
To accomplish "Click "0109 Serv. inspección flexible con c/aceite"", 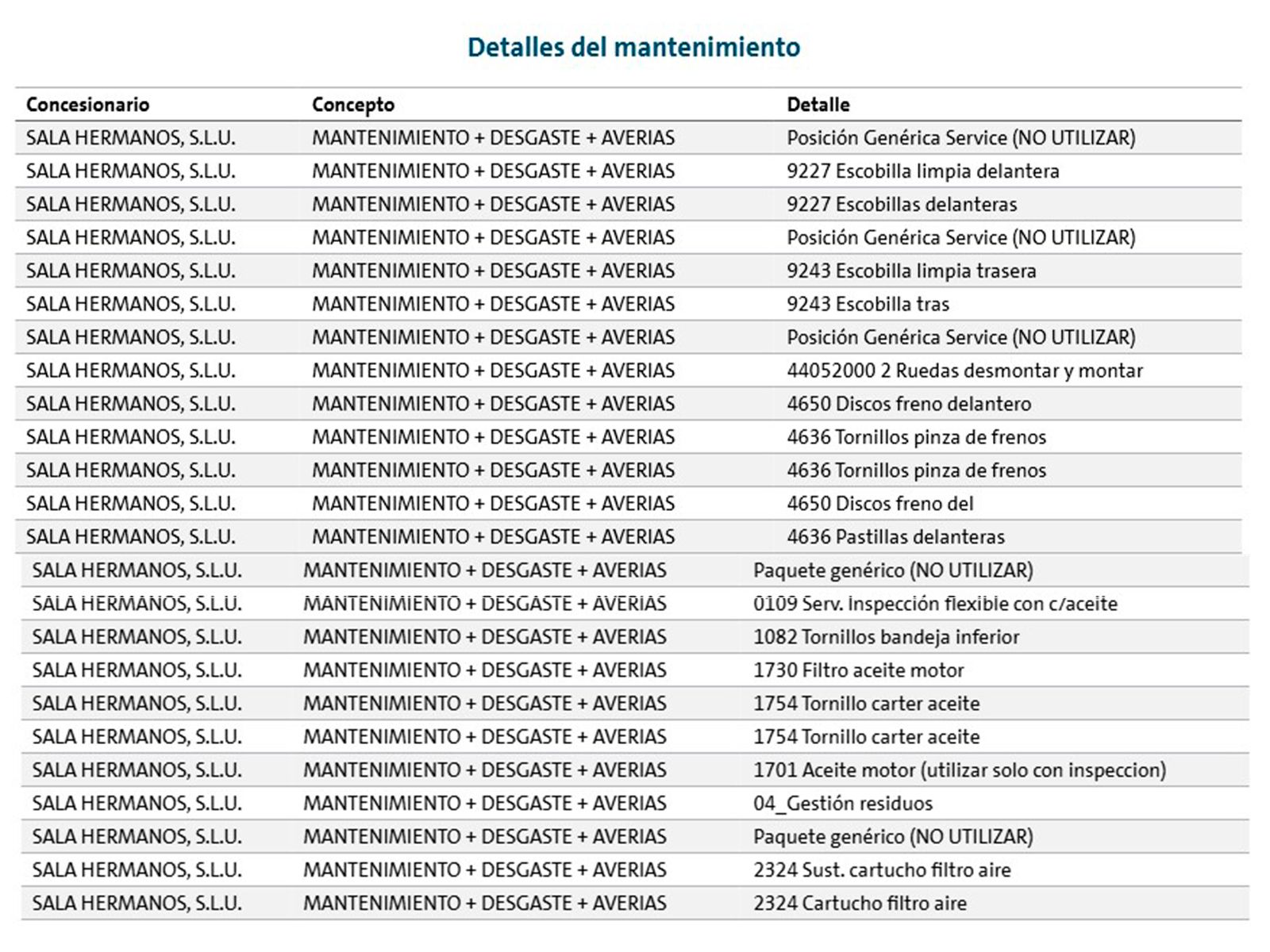I will tap(935, 605).
